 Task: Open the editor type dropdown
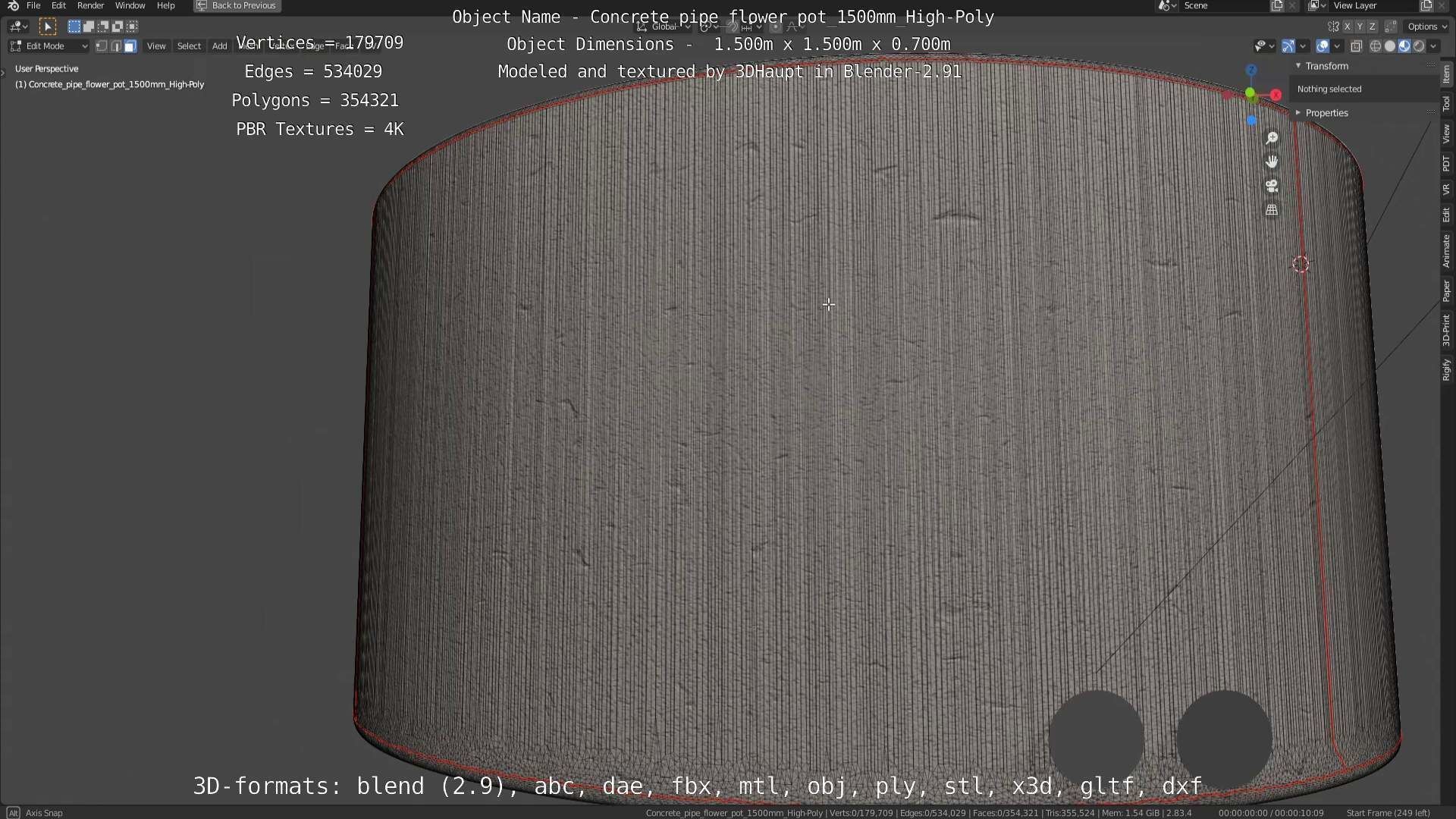tap(19, 27)
